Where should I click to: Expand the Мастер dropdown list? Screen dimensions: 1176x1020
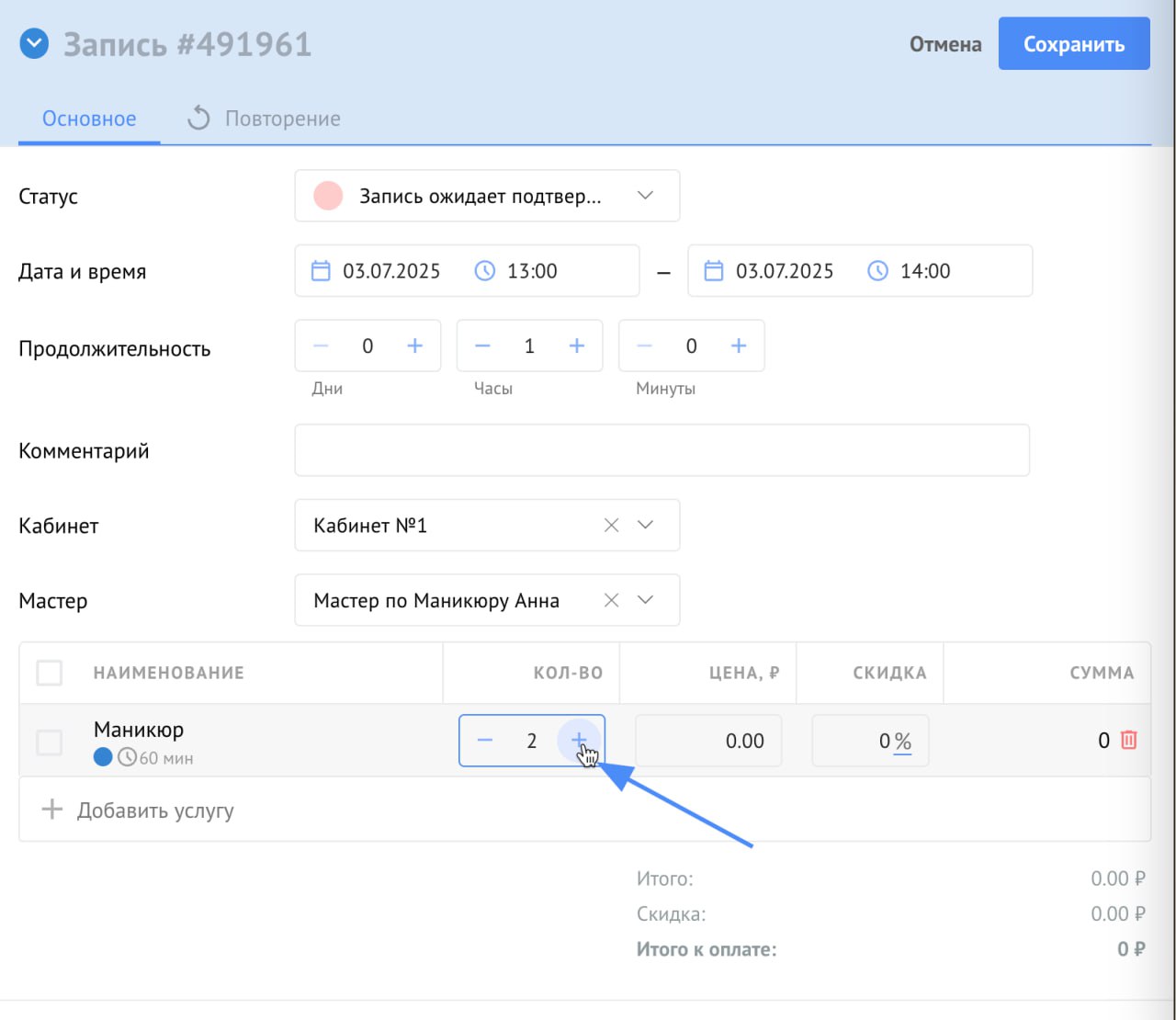pos(645,601)
